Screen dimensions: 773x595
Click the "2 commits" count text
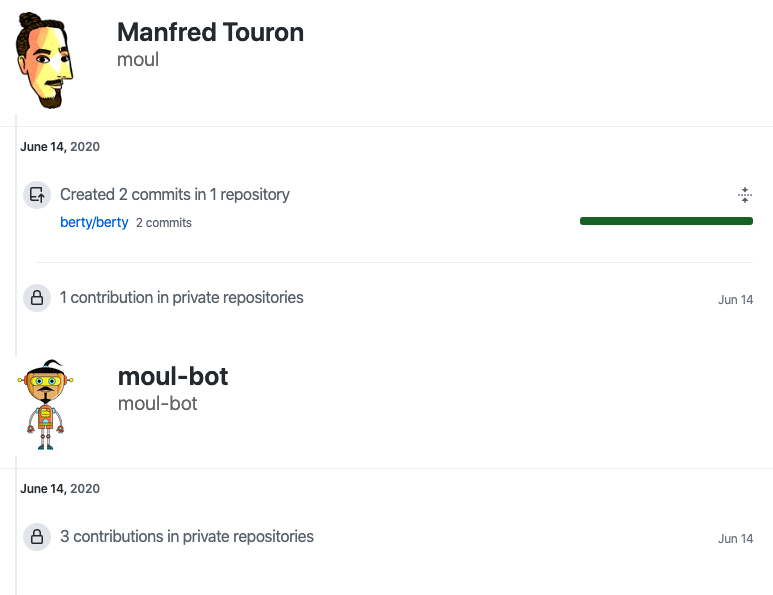pyautogui.click(x=164, y=223)
